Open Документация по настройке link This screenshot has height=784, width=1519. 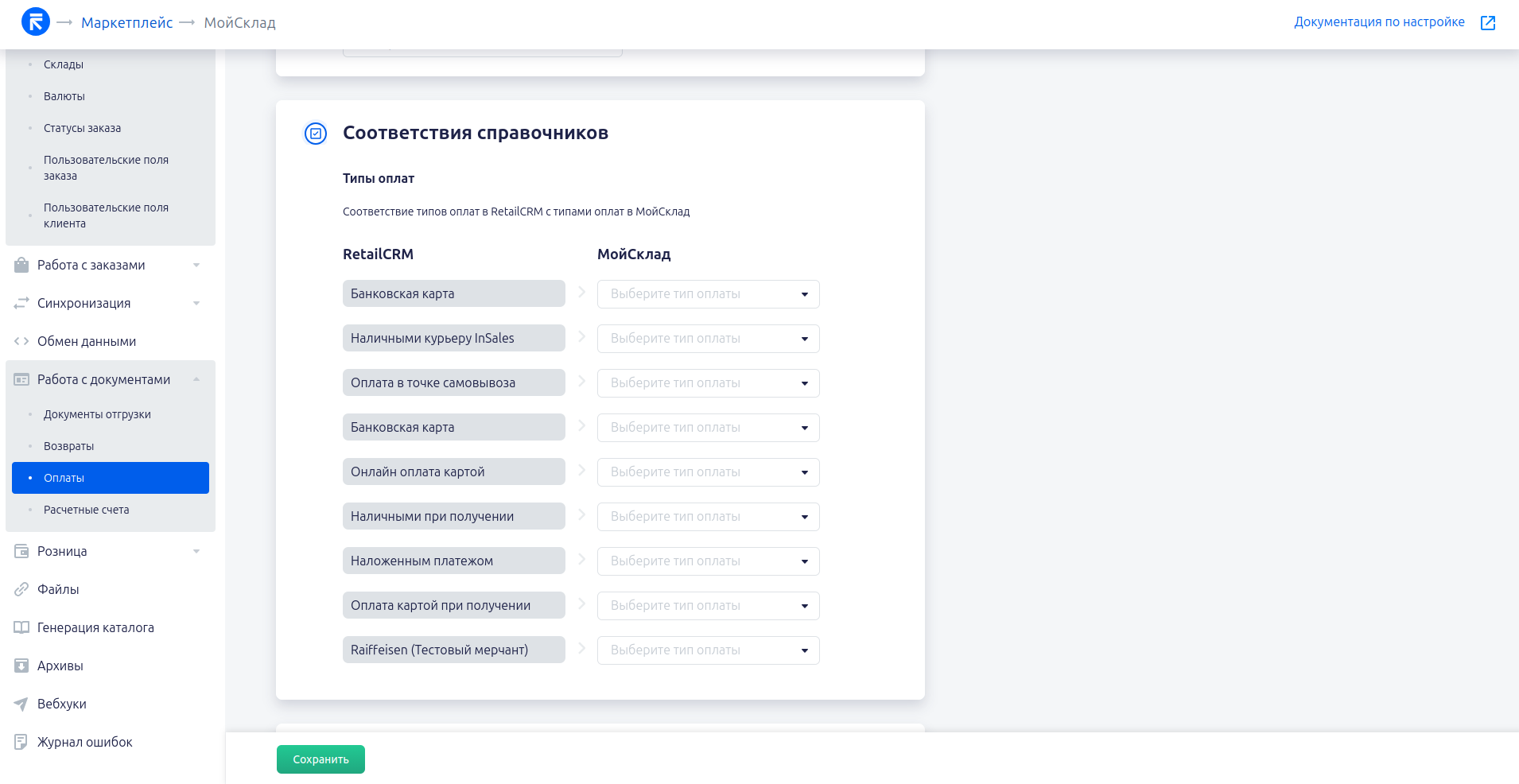(1379, 22)
